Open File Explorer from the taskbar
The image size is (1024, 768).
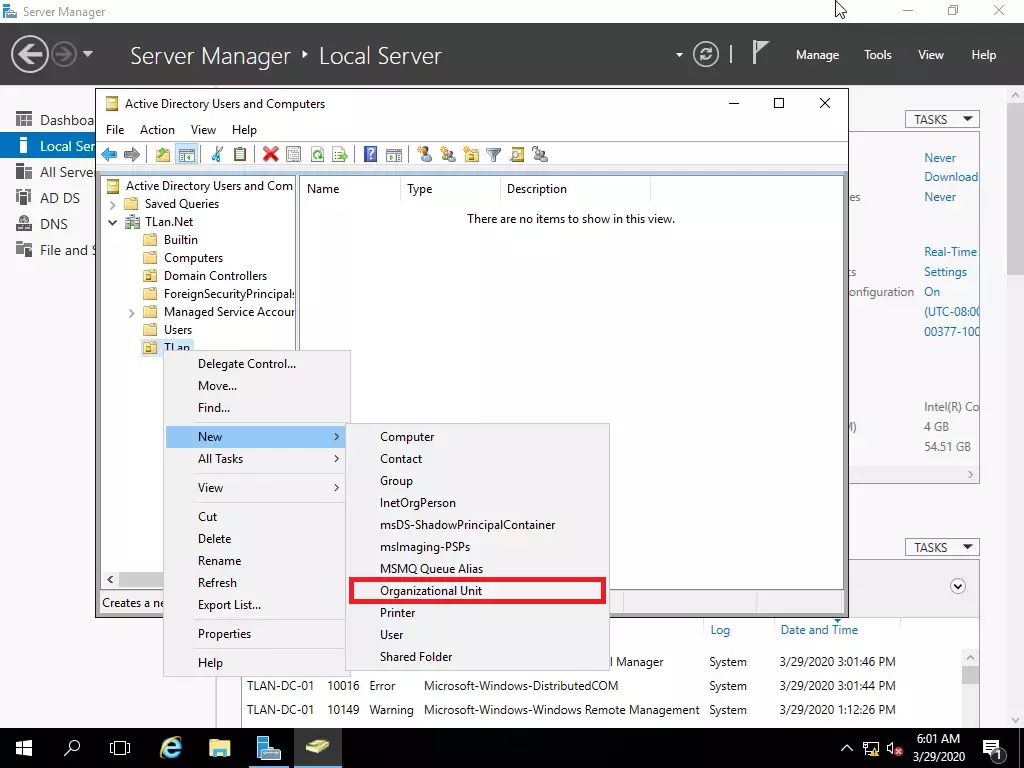[x=220, y=747]
